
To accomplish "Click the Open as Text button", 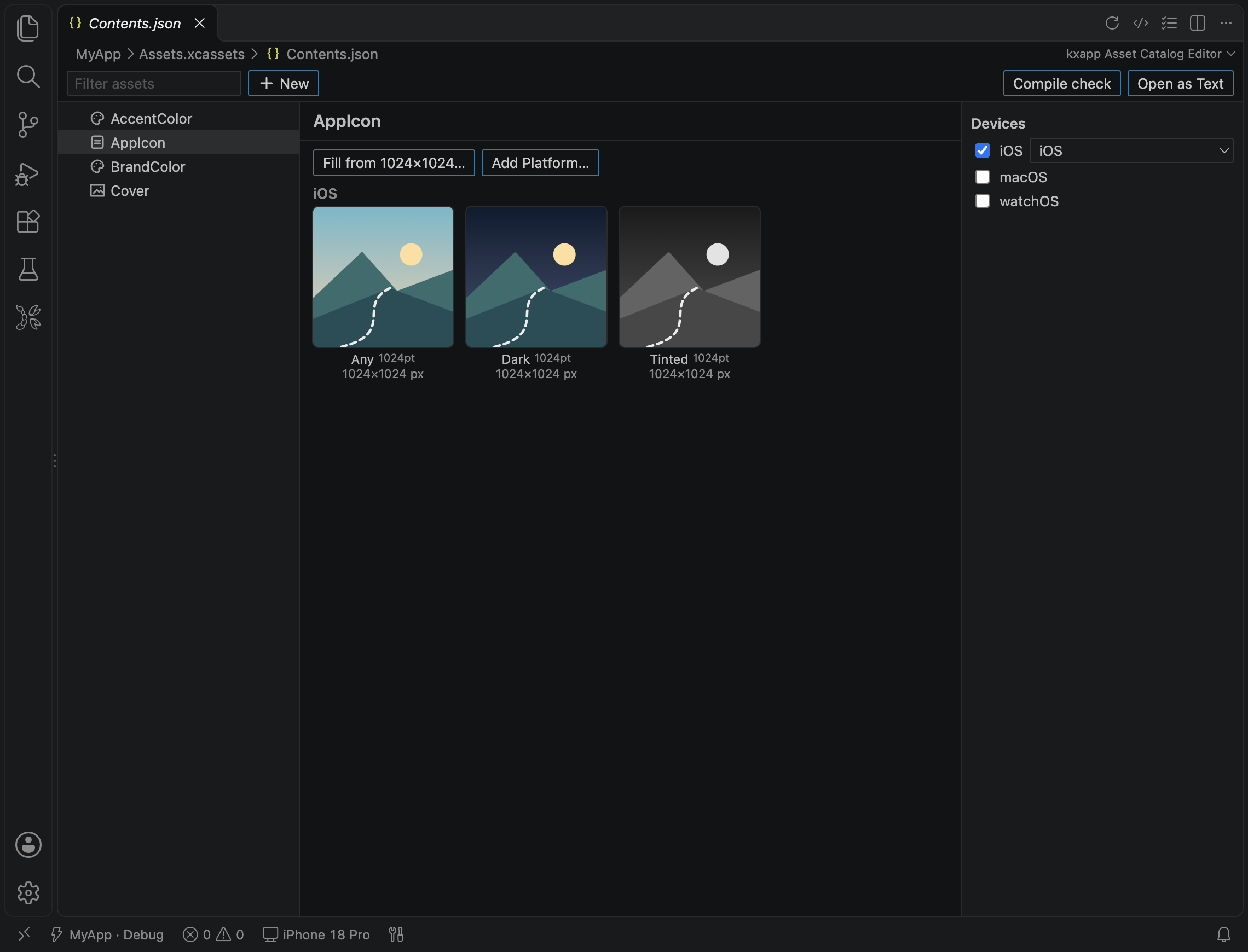I will coord(1180,83).
